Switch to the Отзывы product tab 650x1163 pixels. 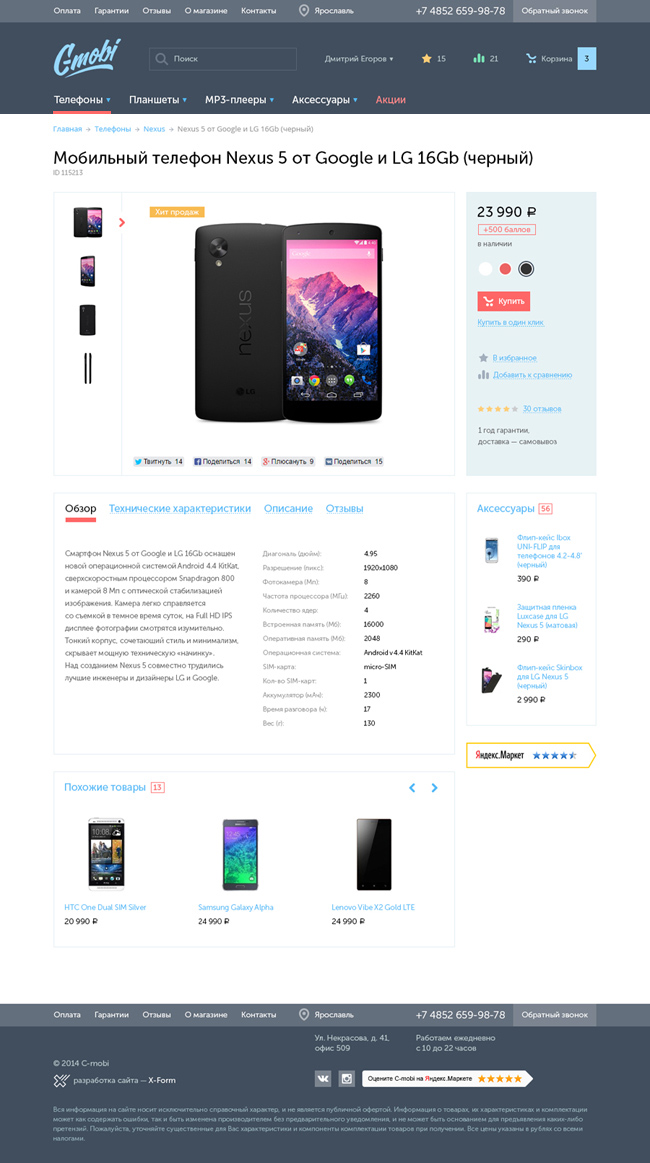344,509
